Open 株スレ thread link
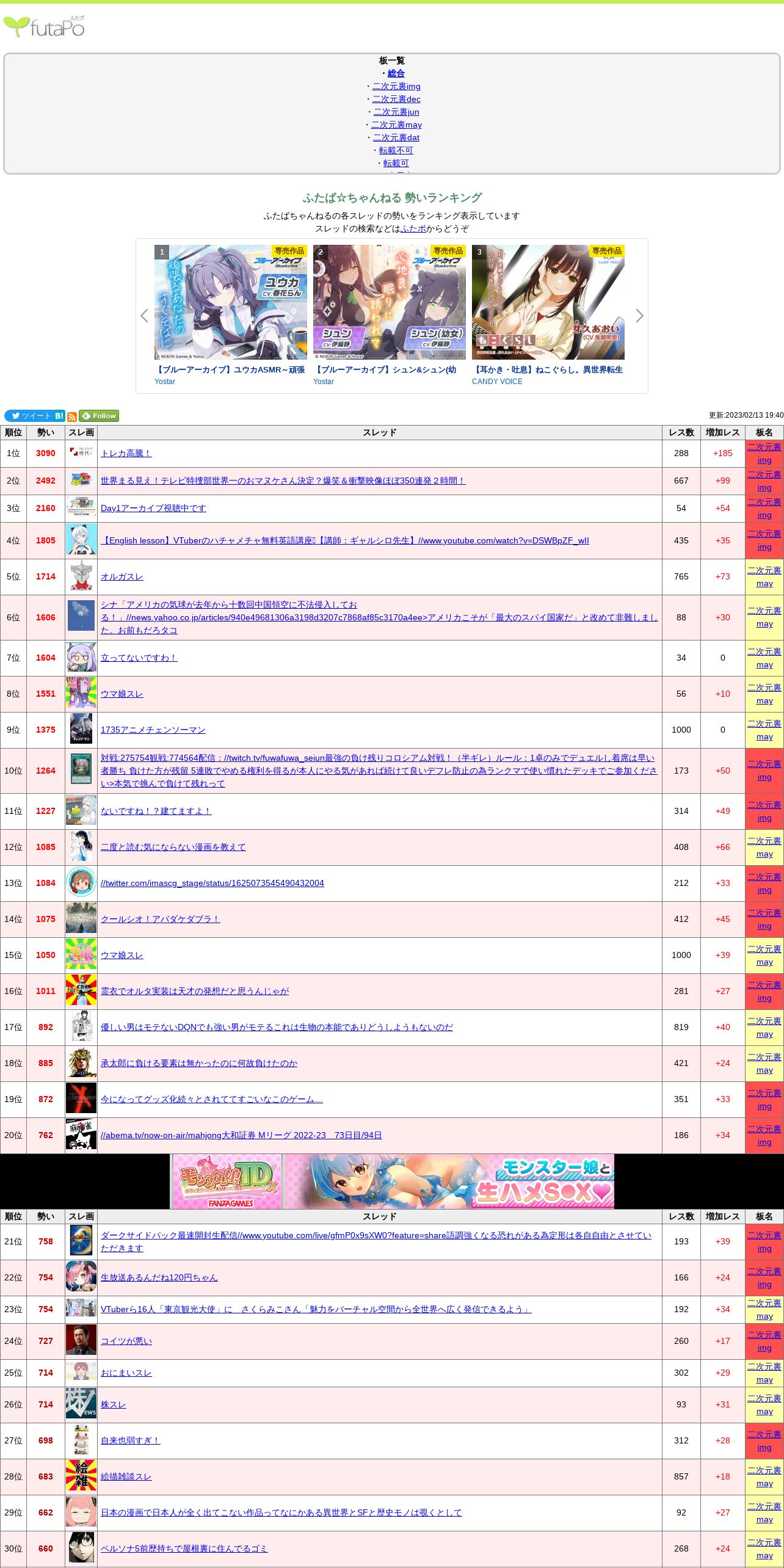This screenshot has height=1568, width=784. [x=113, y=1404]
